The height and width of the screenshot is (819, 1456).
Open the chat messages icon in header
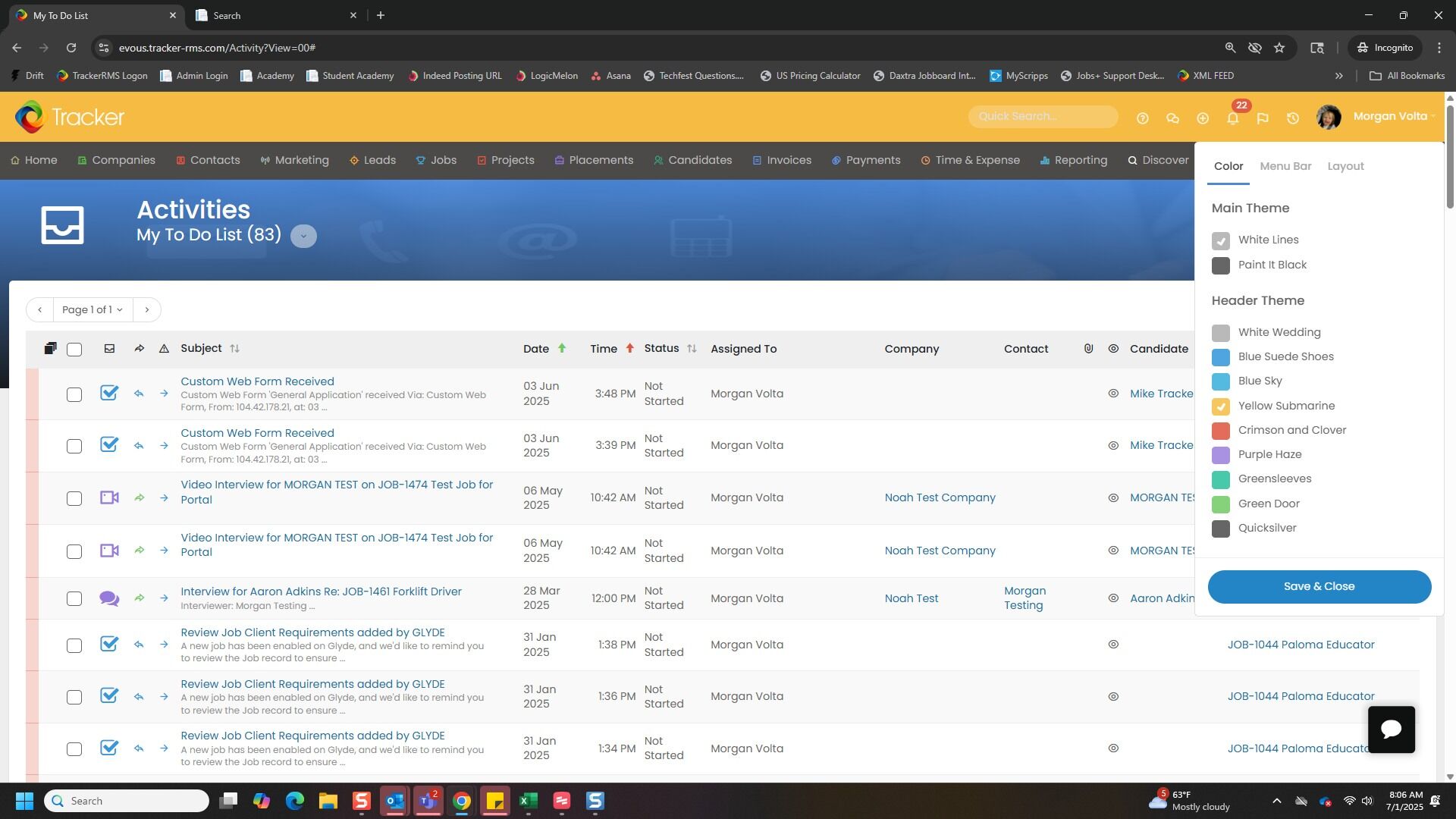pyautogui.click(x=1172, y=118)
